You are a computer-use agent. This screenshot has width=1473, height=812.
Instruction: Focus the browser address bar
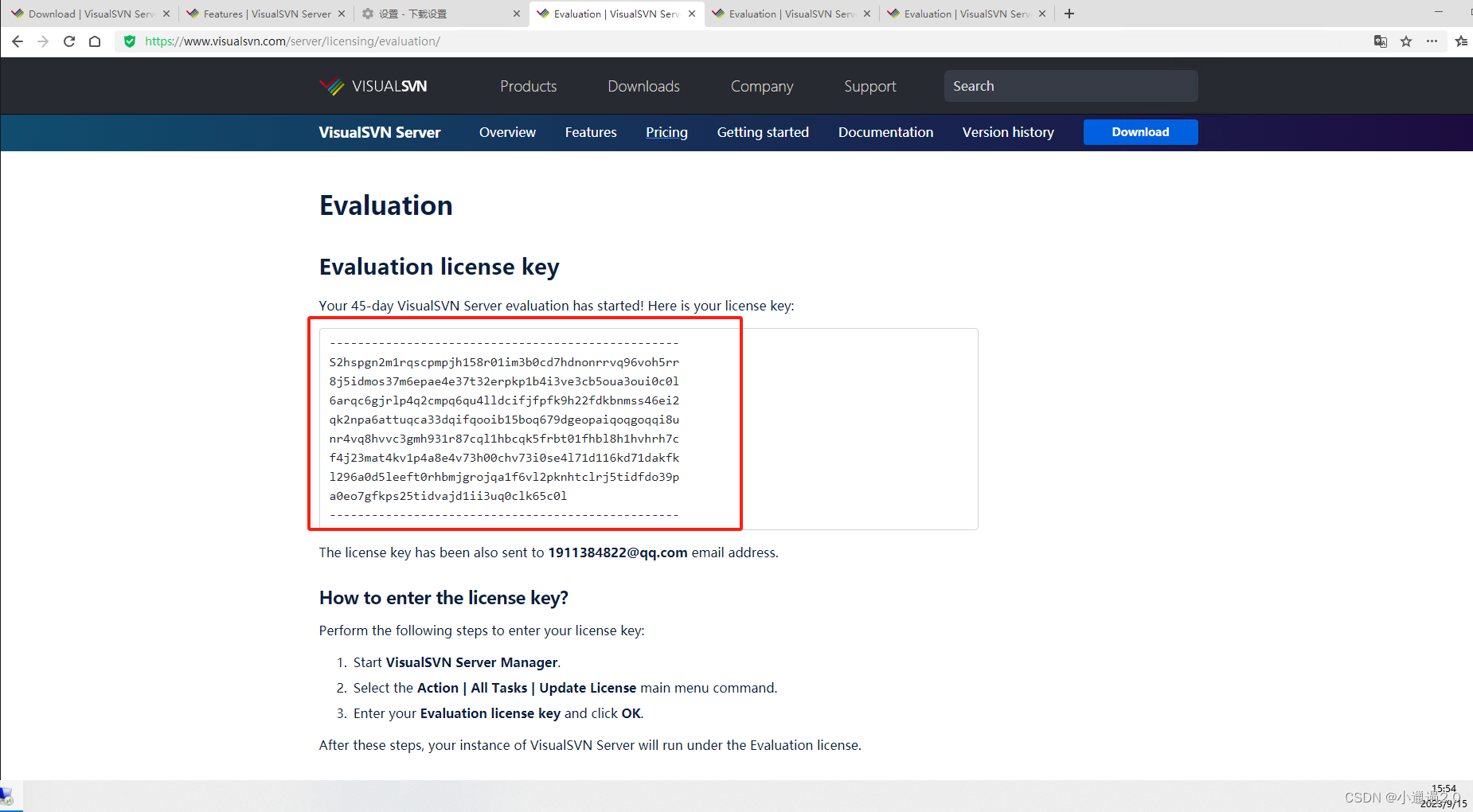(740, 41)
